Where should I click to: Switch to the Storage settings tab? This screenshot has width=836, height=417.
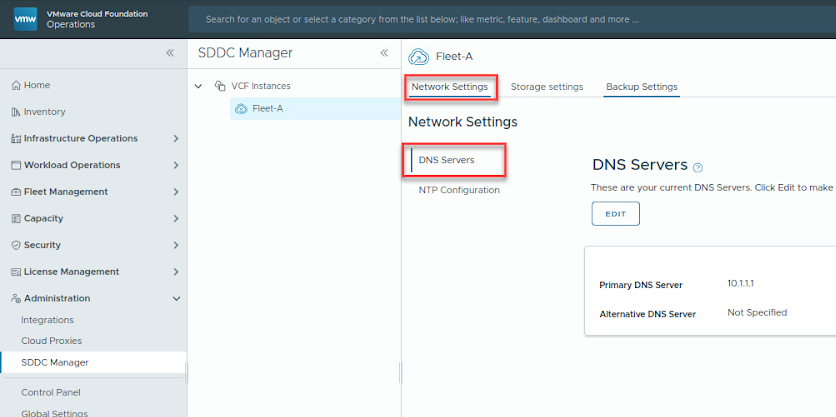(546, 87)
